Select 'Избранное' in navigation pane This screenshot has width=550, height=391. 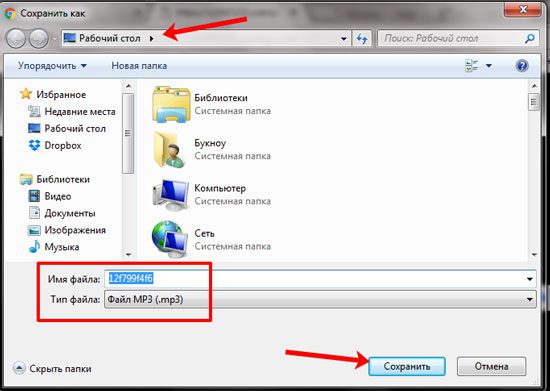pos(61,94)
